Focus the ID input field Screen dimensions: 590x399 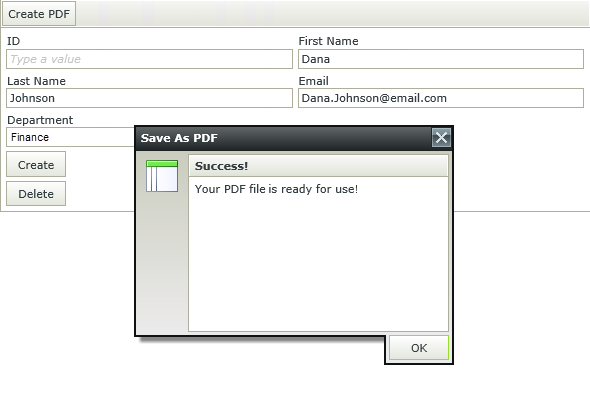pyautogui.click(x=149, y=59)
